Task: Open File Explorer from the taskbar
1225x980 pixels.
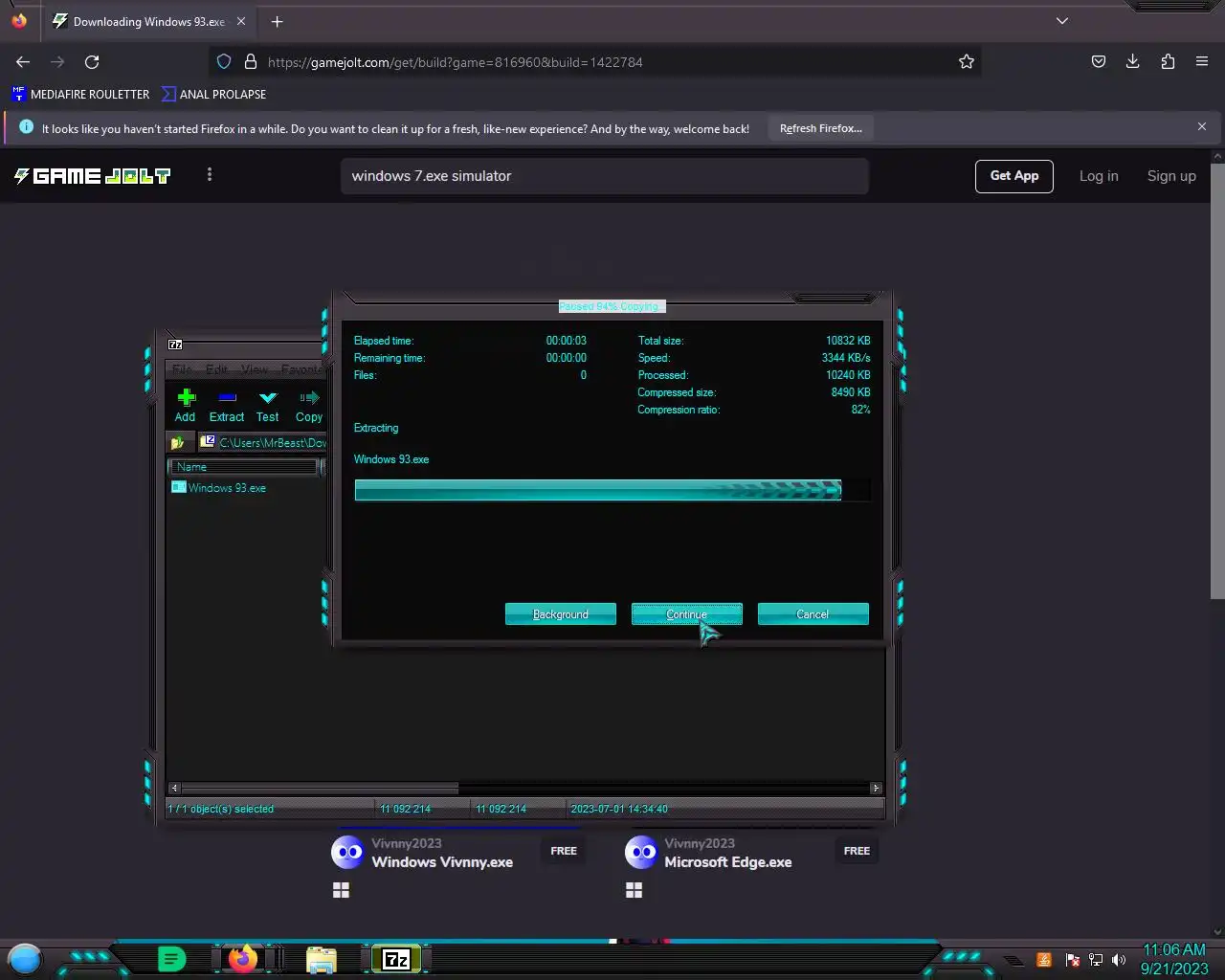Action: (321, 960)
